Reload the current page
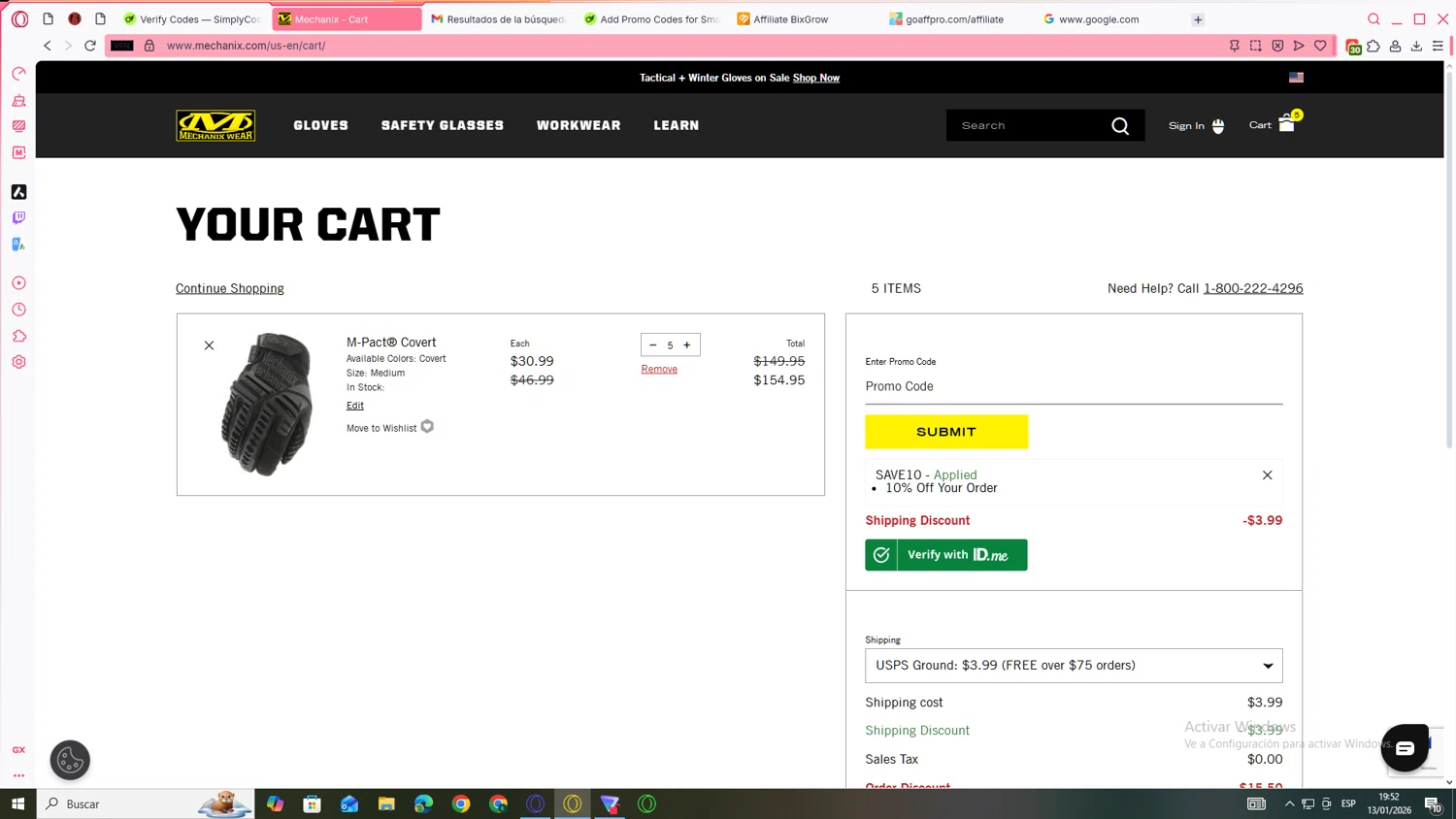The width and height of the screenshot is (1456, 819). click(90, 46)
